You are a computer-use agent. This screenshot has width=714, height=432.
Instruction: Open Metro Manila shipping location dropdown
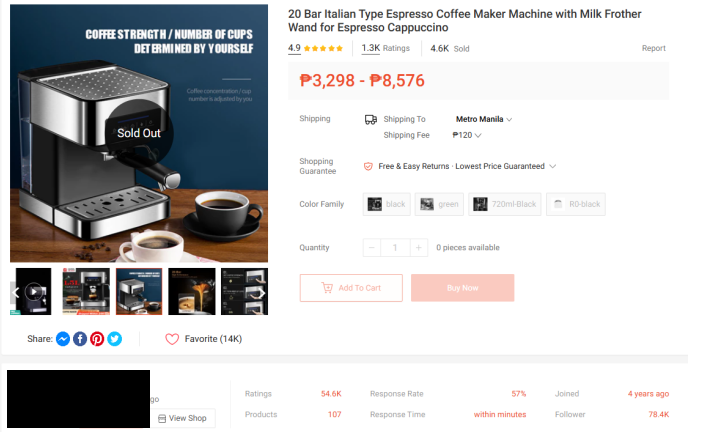(484, 119)
